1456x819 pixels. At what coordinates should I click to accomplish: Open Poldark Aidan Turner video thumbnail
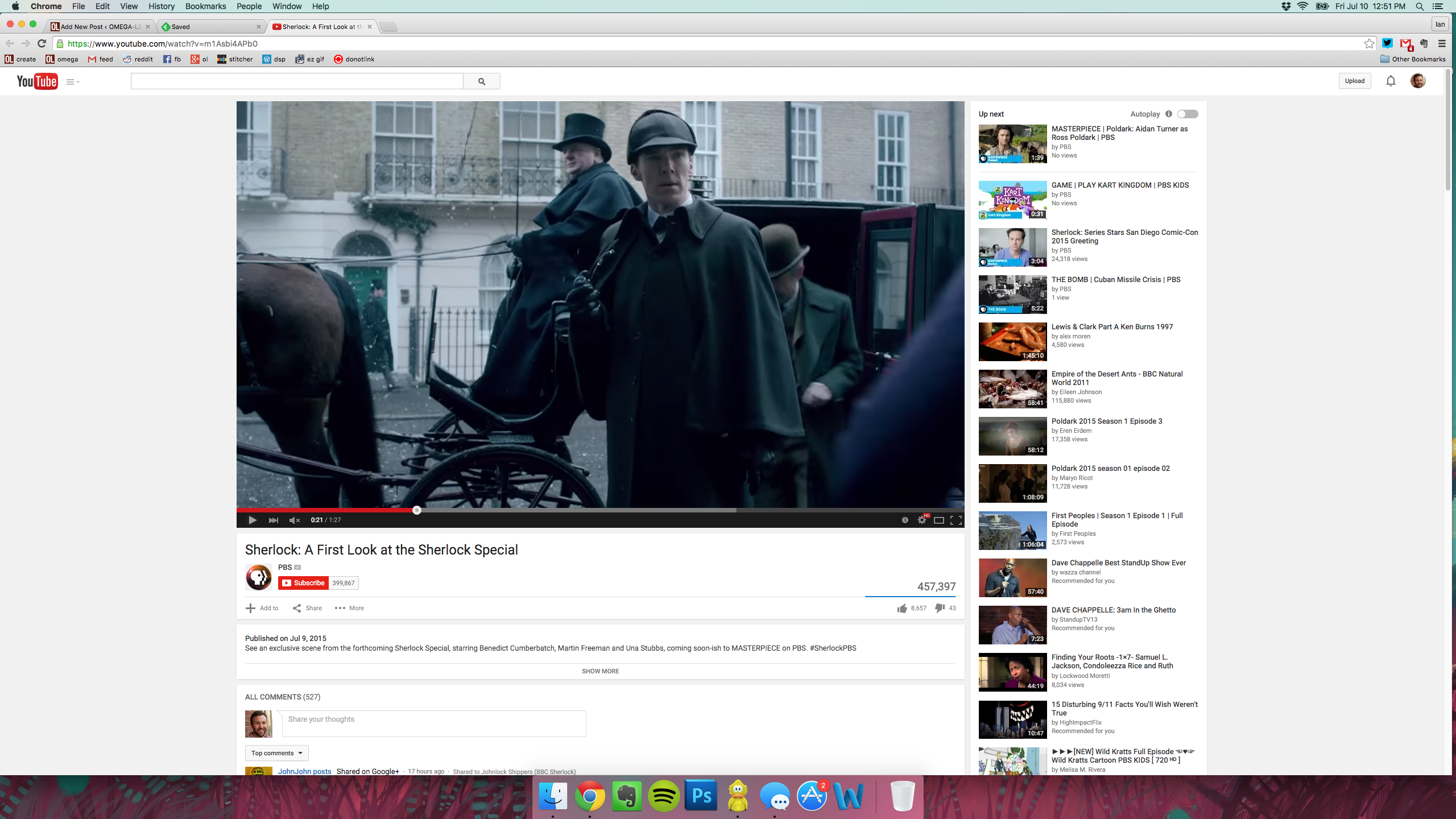(x=1012, y=144)
